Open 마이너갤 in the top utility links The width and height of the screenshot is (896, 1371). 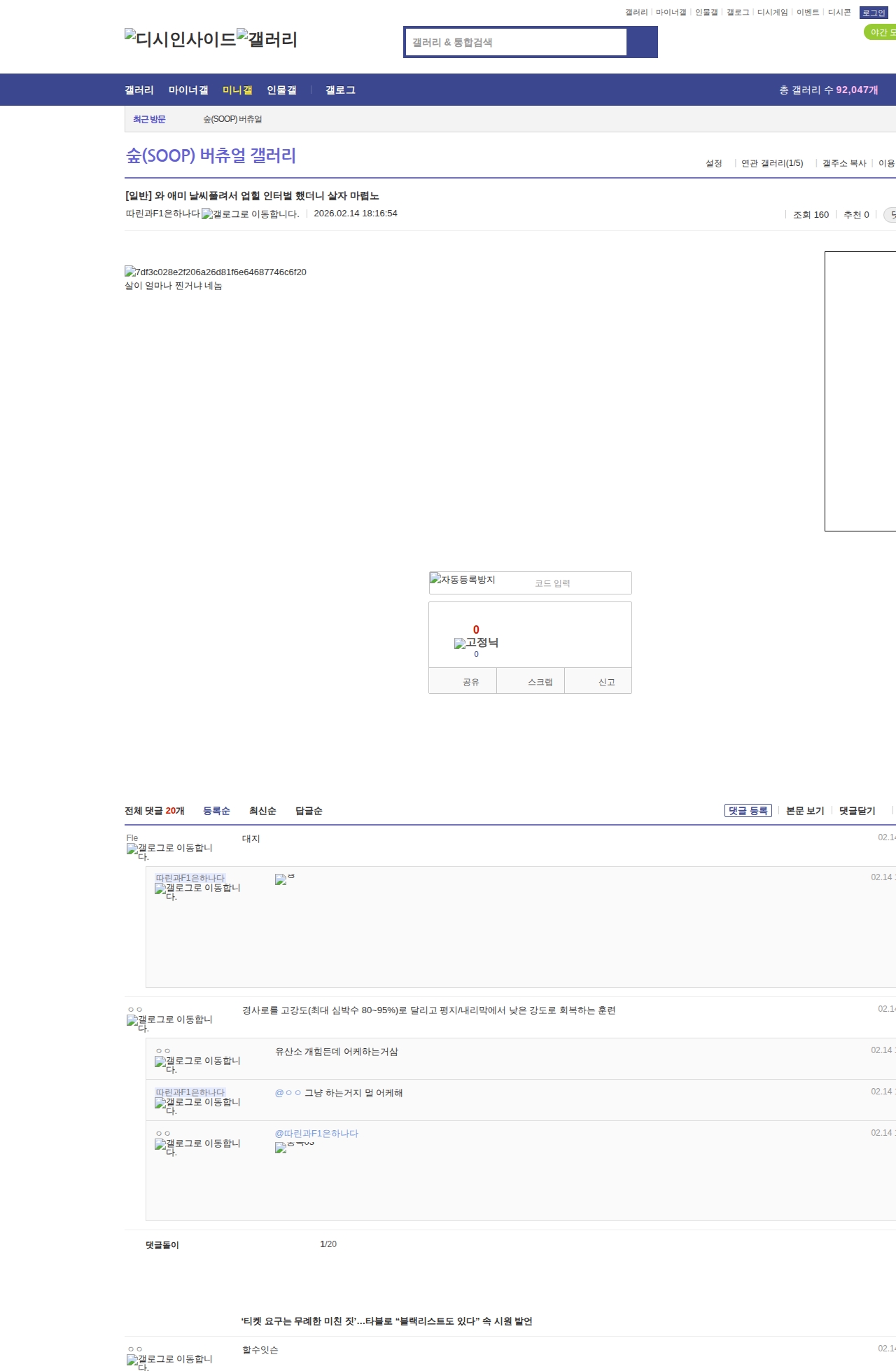point(671,13)
